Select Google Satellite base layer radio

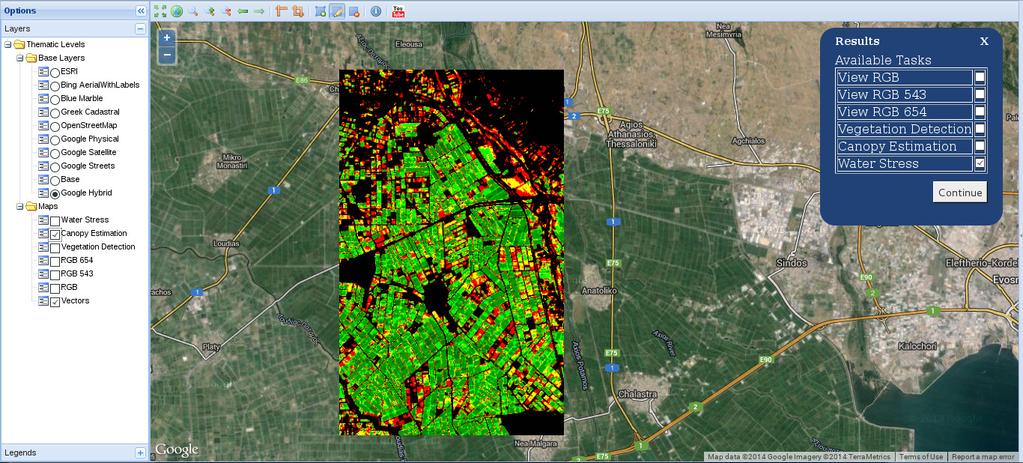point(55,153)
